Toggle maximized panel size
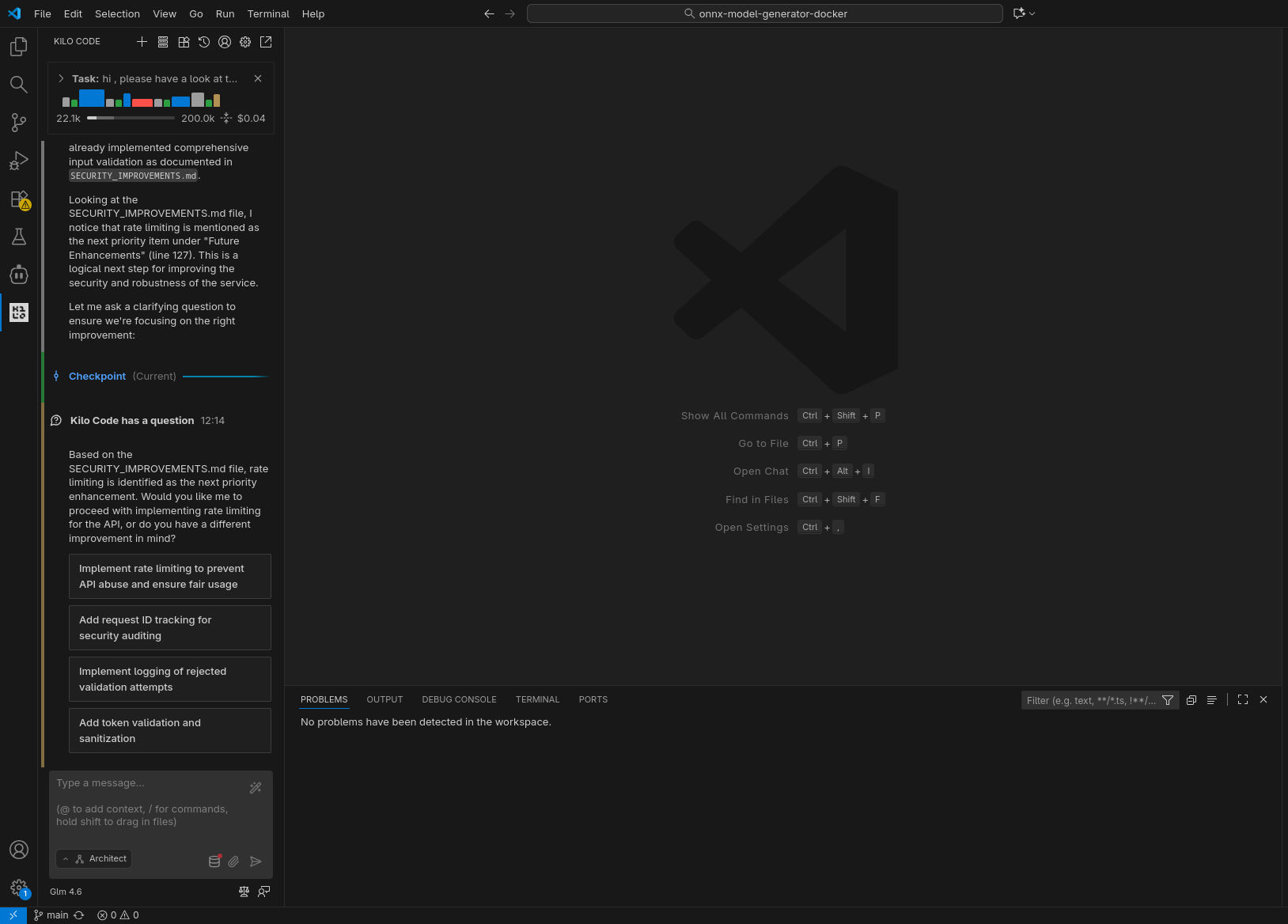1288x924 pixels. (1243, 699)
